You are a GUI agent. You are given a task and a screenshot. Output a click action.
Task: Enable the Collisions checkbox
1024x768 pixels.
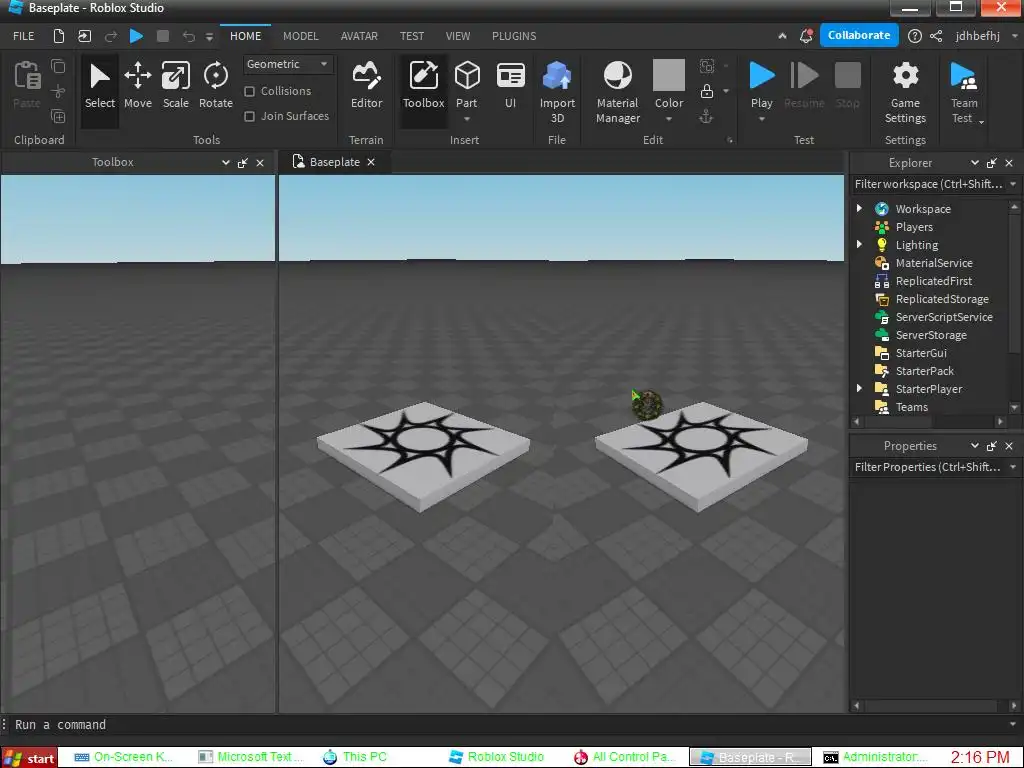[x=249, y=91]
